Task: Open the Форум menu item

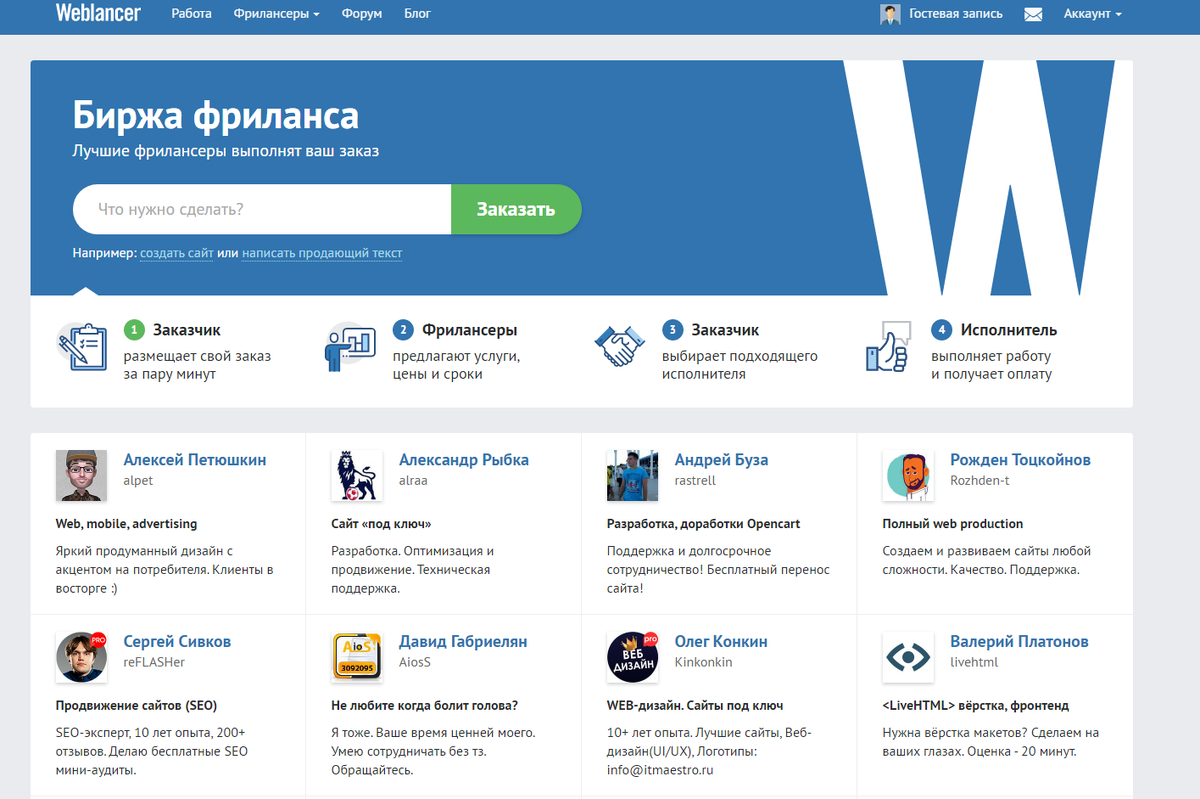Action: point(362,14)
